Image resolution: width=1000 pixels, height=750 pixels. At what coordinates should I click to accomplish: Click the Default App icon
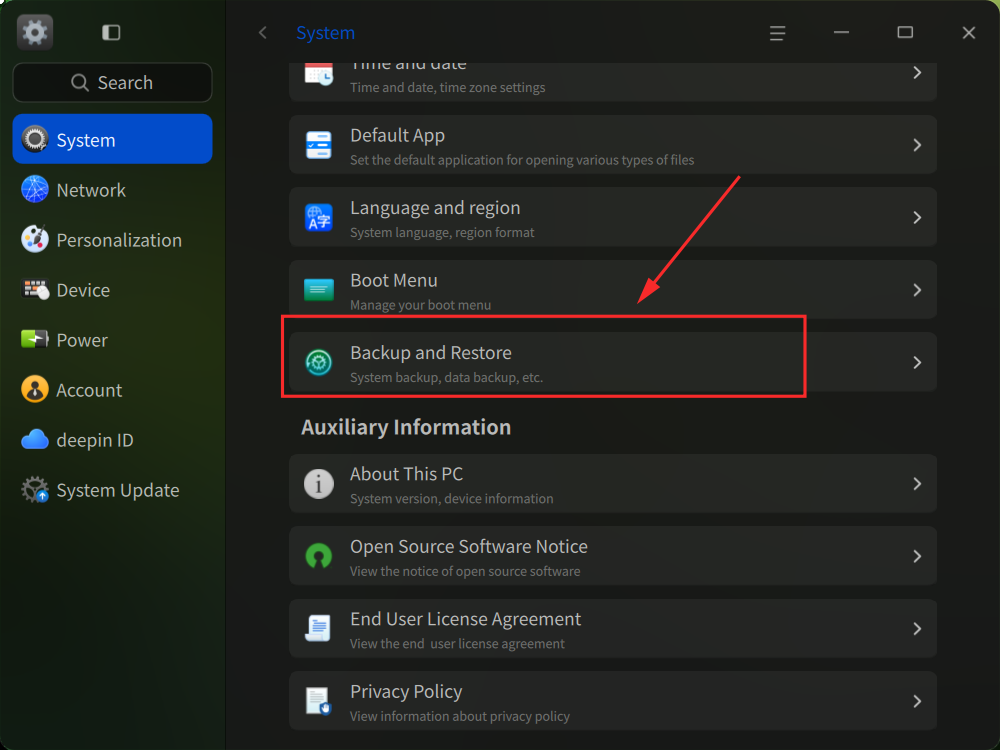318,145
